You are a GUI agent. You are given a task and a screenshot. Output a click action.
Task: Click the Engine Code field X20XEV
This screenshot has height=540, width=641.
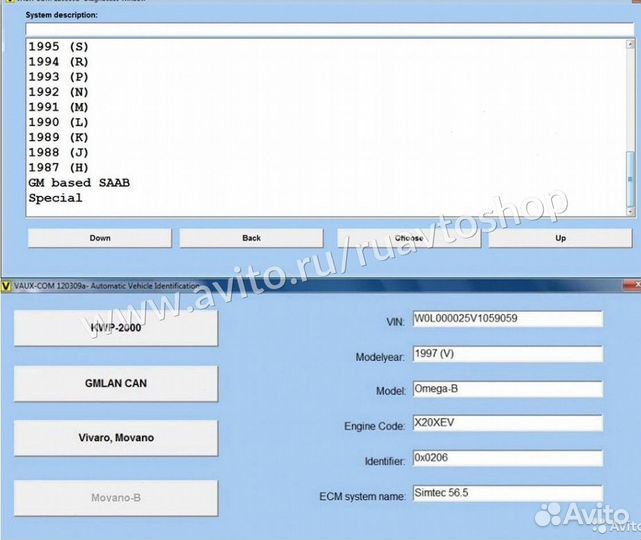(x=508, y=423)
